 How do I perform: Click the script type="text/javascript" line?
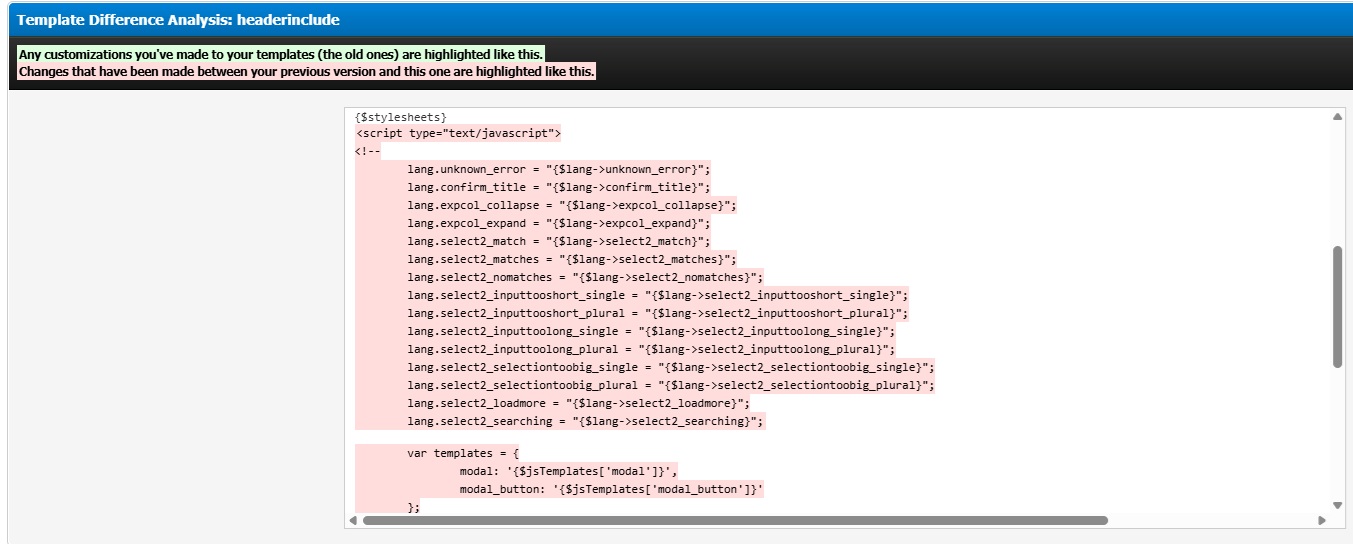coord(458,134)
